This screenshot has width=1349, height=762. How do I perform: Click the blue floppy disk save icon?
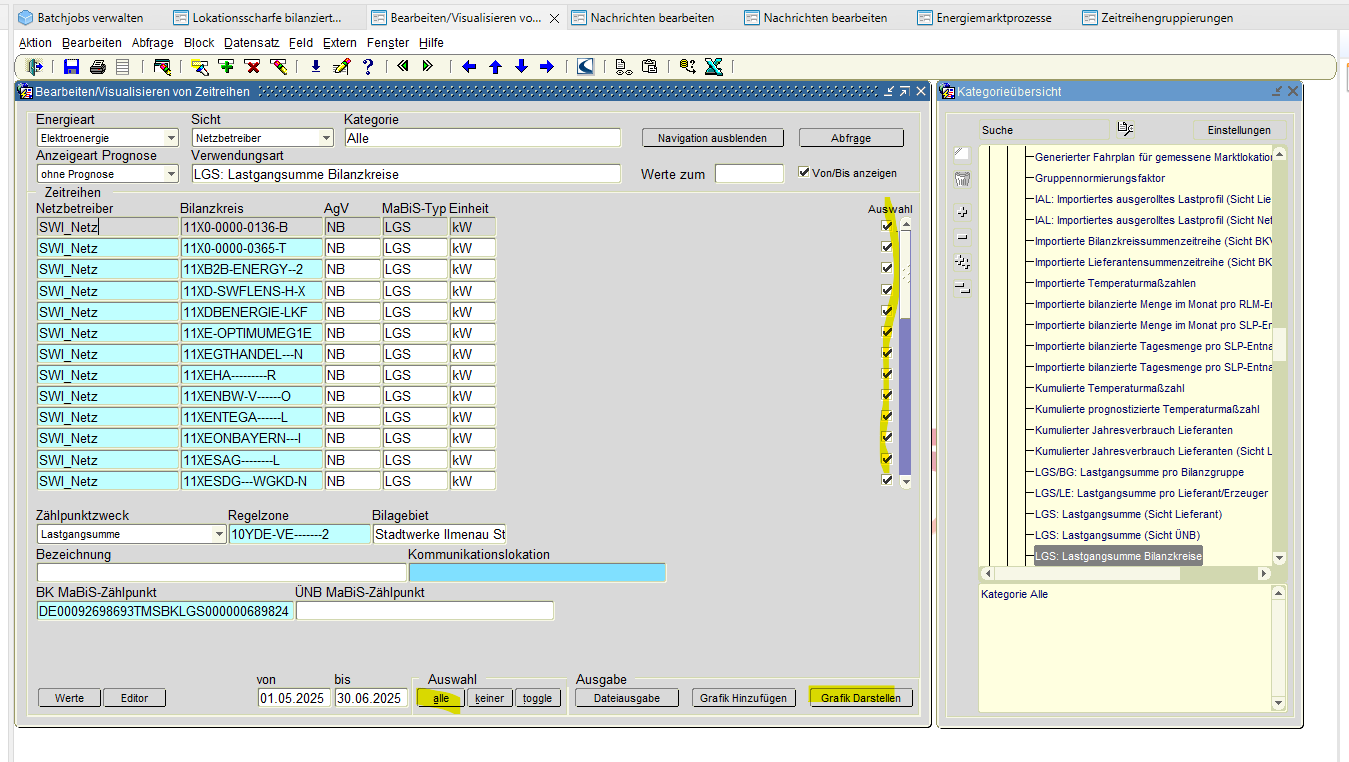coord(71,67)
